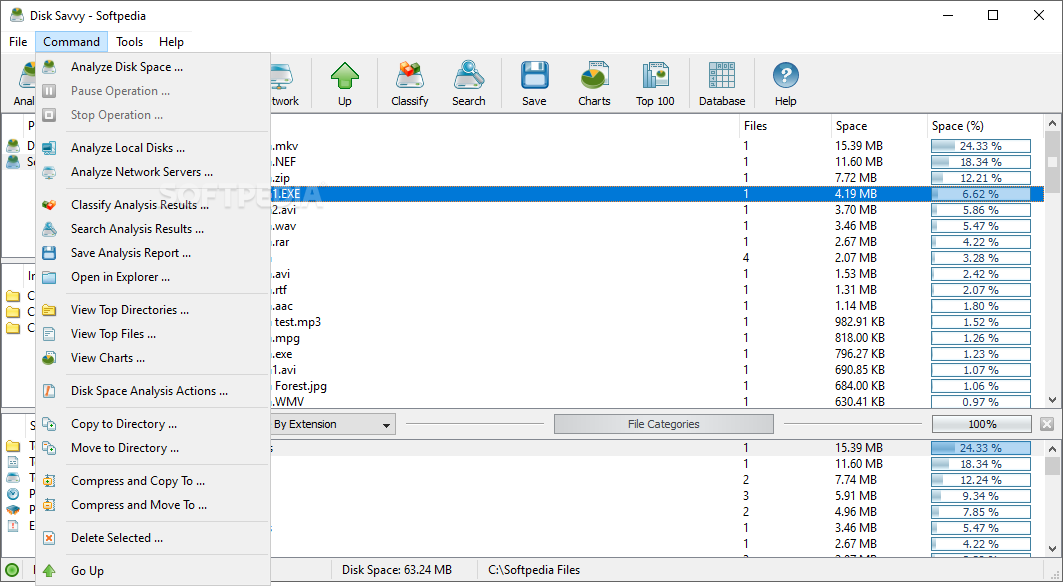The width and height of the screenshot is (1063, 586).
Task: Click the Help question mark toolbar icon
Action: tap(785, 75)
